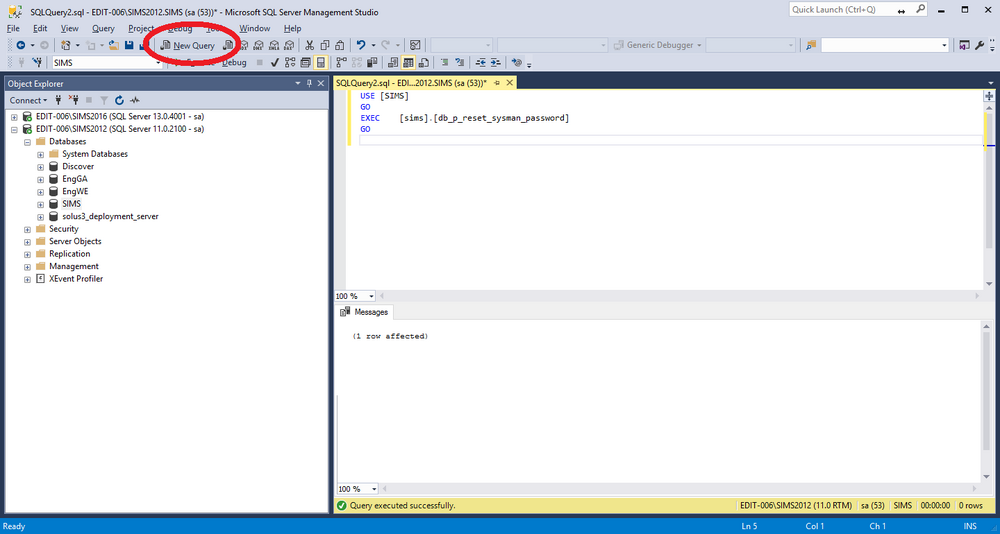This screenshot has height=534, width=1000.
Task: Open the Messages pane 100 % zoom dropdown
Action: point(372,489)
